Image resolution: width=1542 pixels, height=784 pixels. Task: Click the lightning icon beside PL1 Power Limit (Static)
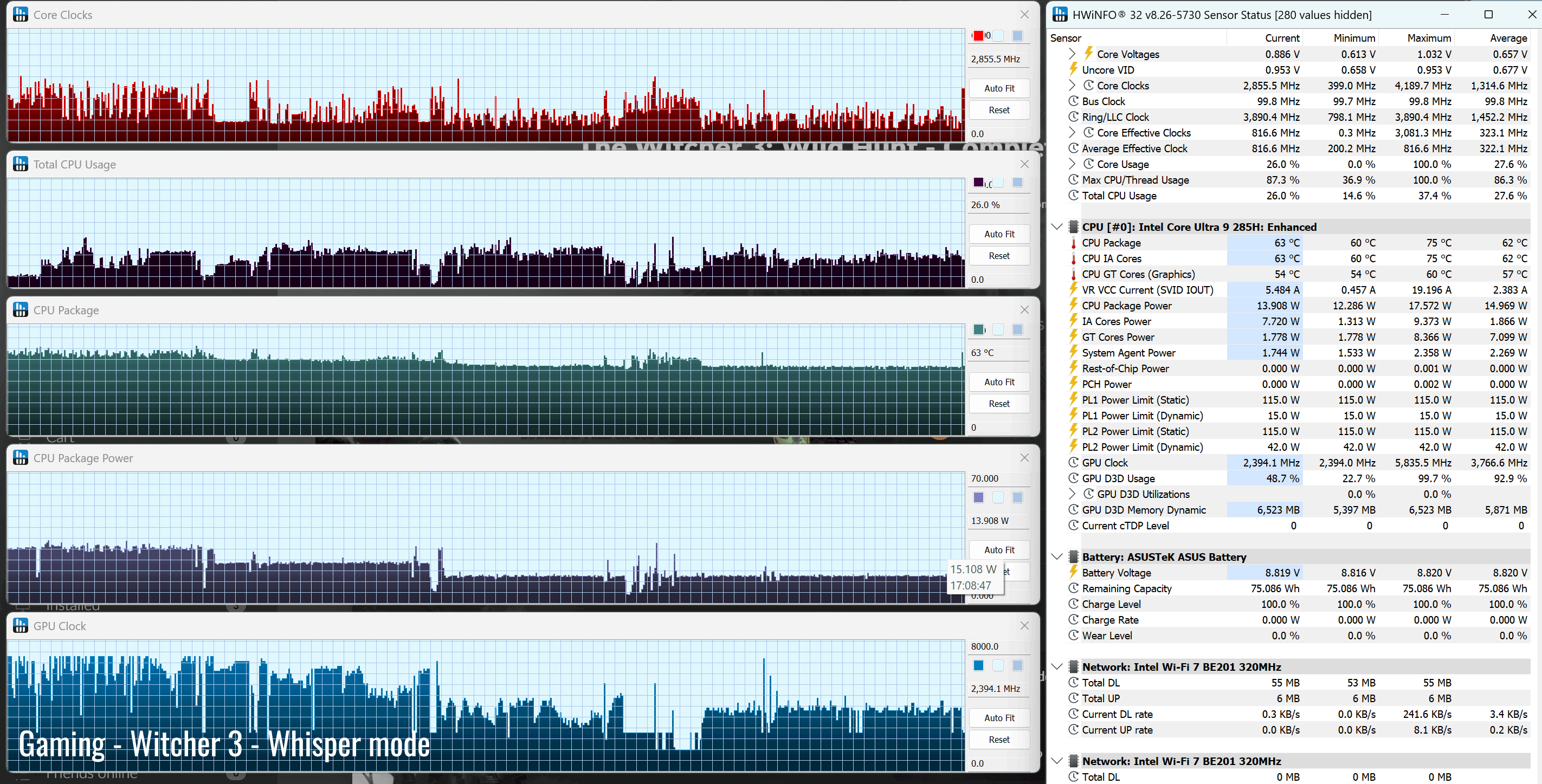[x=1073, y=400]
